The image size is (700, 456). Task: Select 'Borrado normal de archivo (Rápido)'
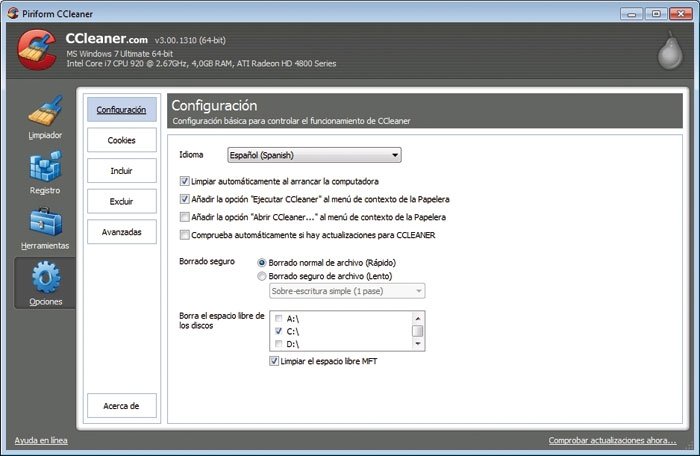pos(262,263)
